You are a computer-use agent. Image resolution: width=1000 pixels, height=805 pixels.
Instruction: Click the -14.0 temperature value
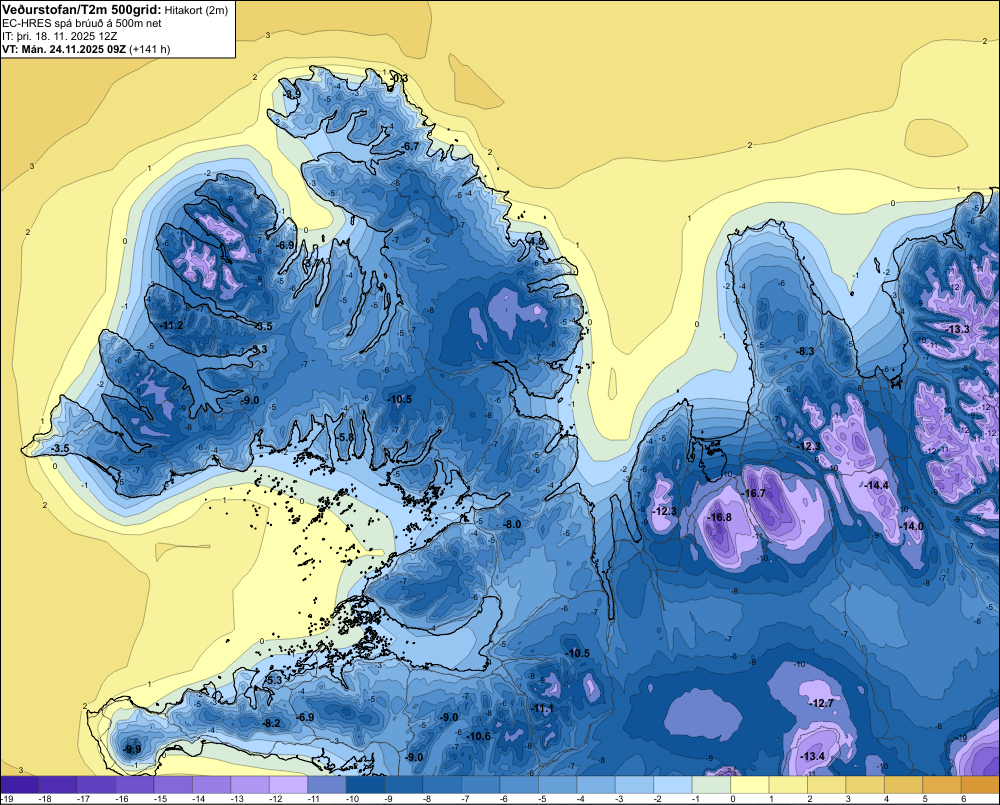(x=912, y=526)
